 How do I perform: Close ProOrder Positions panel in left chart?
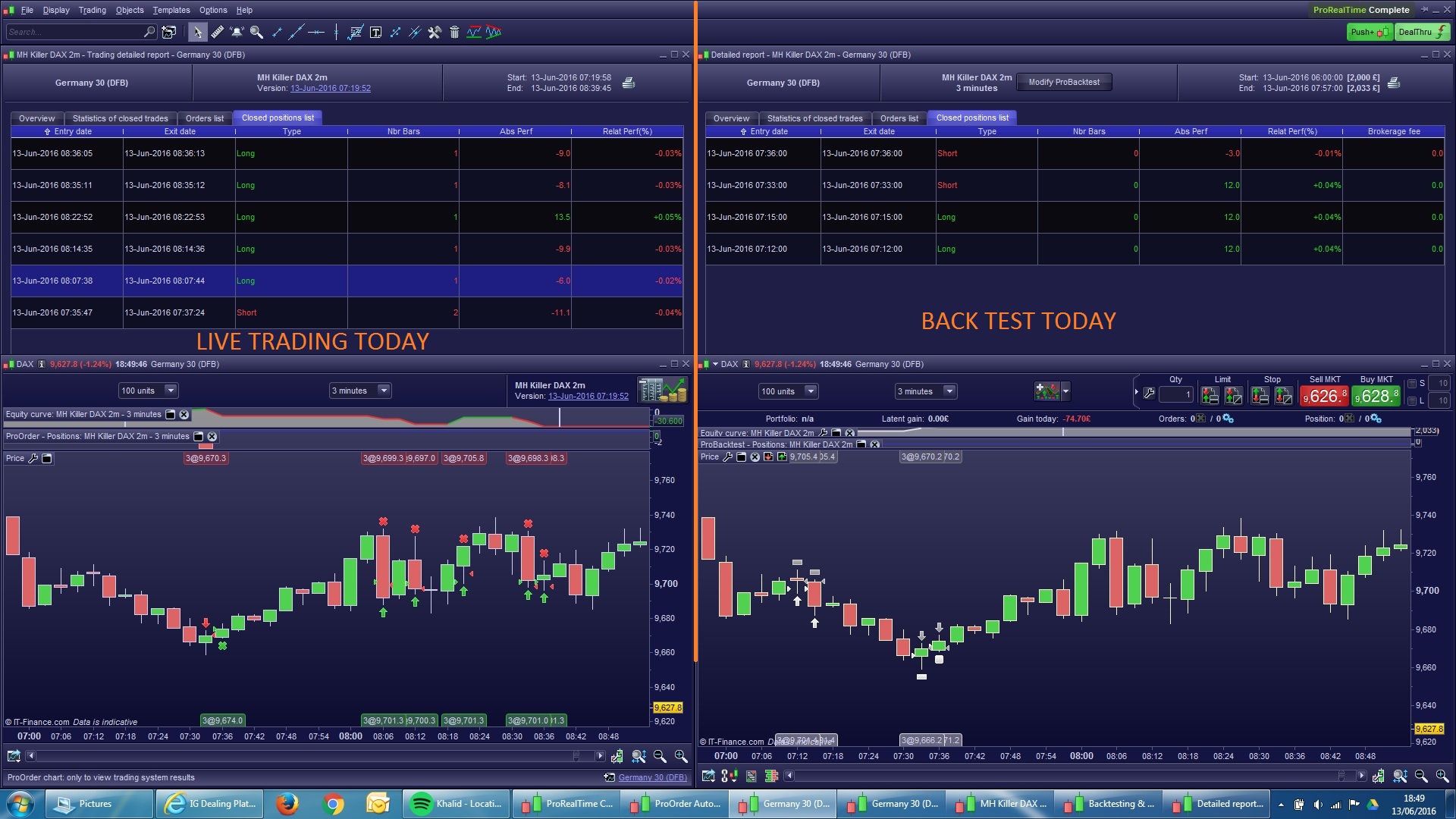pos(212,437)
